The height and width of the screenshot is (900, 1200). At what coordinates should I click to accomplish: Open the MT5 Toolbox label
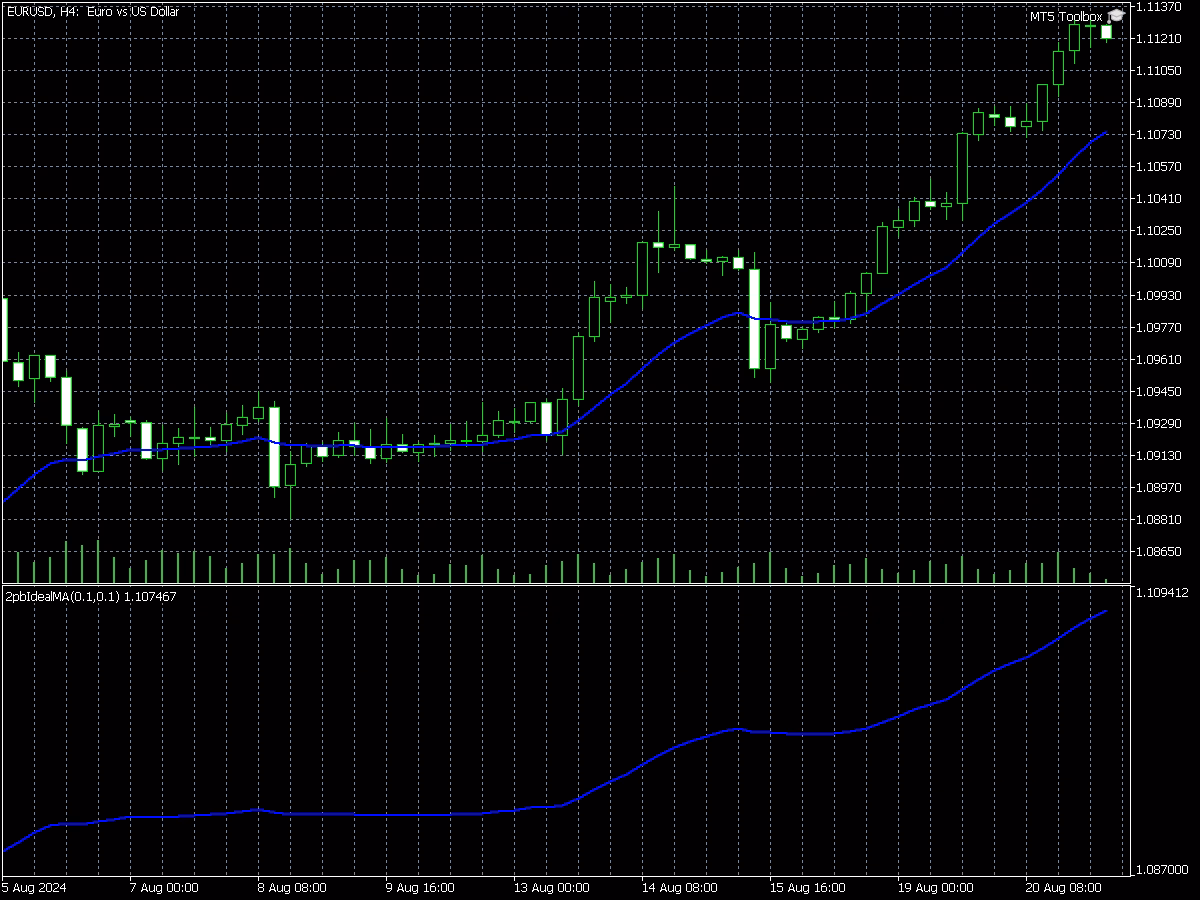point(1066,17)
